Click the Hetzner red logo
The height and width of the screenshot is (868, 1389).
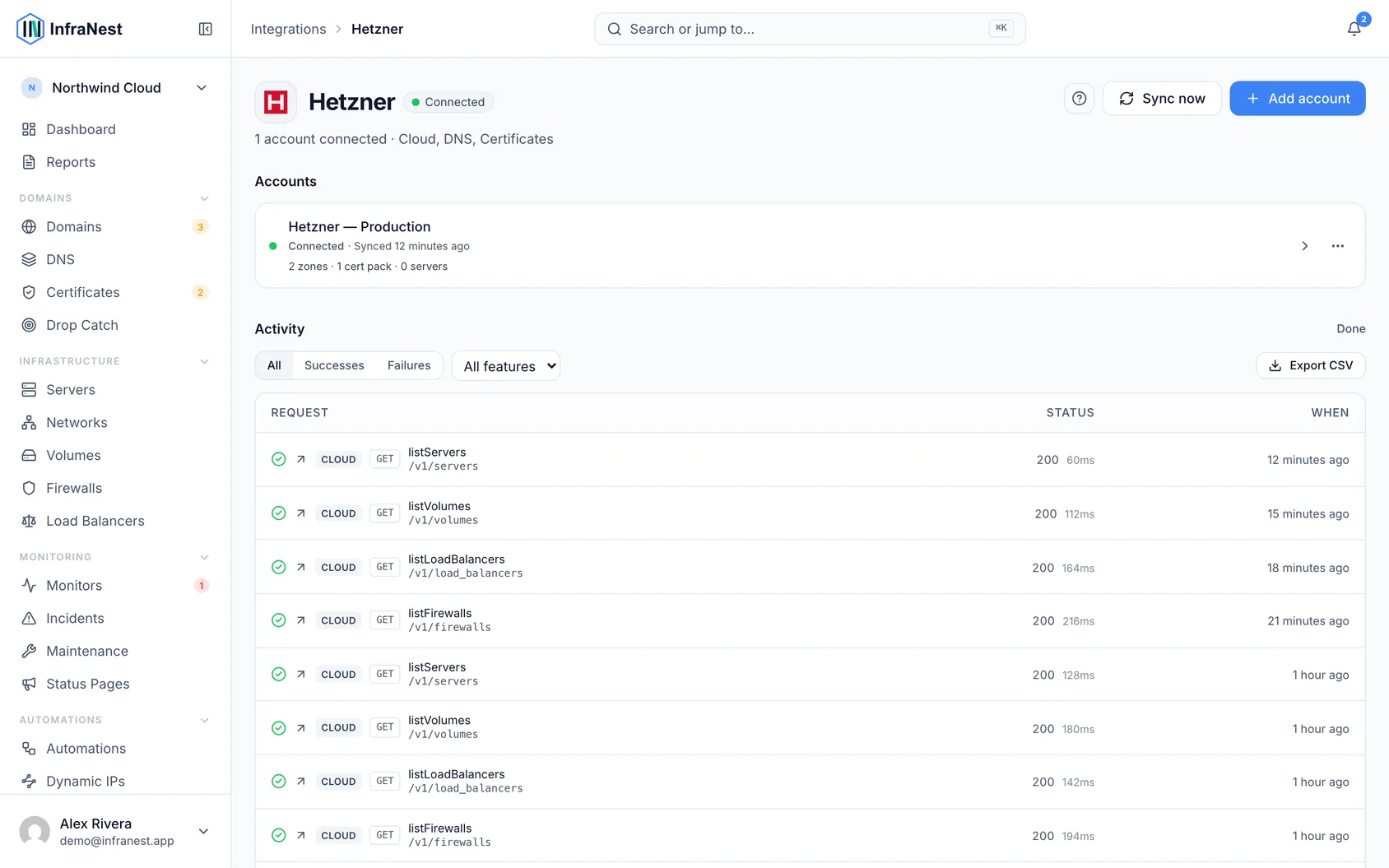click(x=276, y=102)
